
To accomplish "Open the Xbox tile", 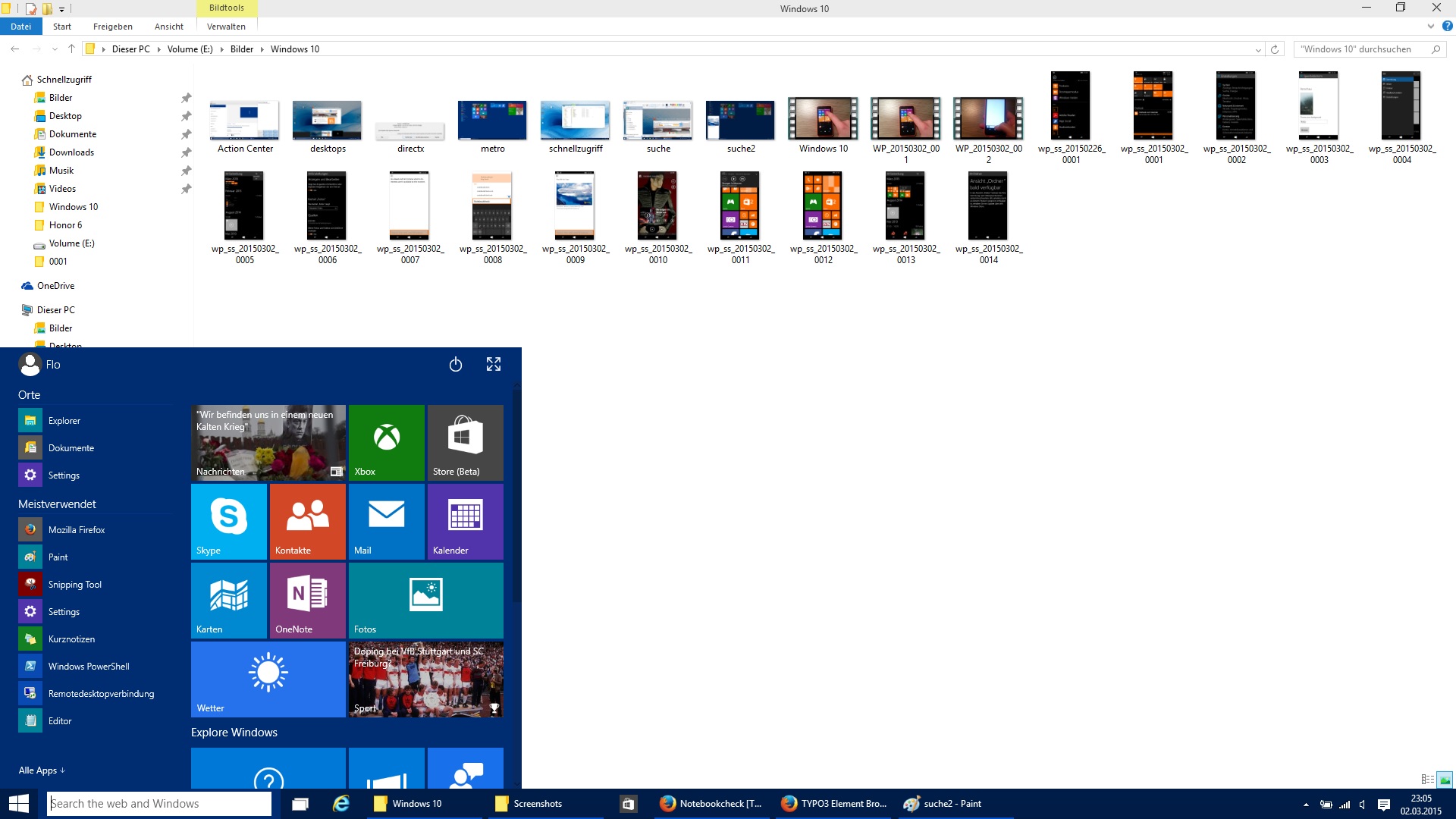I will 387,443.
